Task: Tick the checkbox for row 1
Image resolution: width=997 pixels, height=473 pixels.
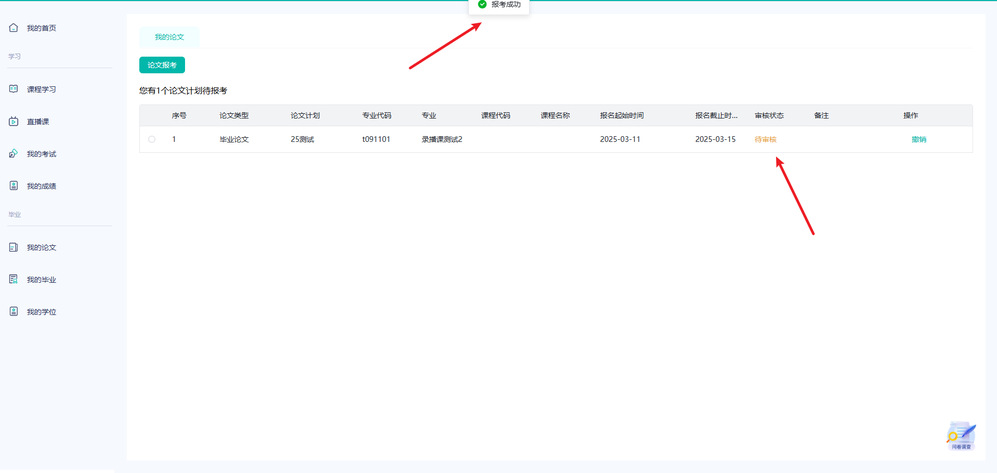Action: tap(152, 139)
